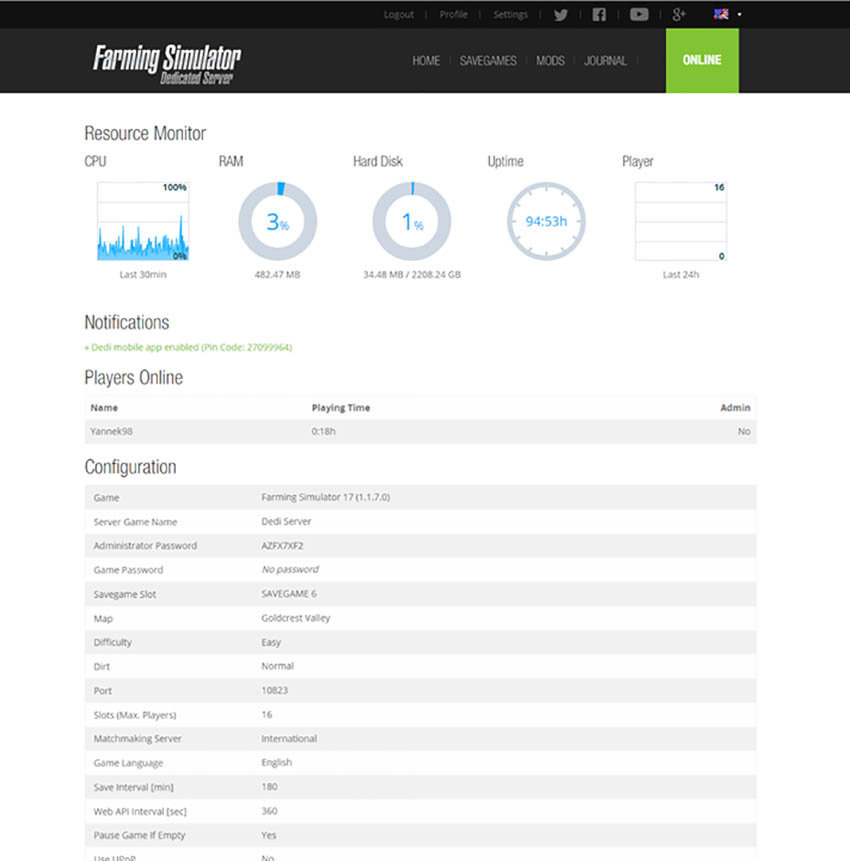The height and width of the screenshot is (861, 850).
Task: Click the Easy difficulty value
Action: click(271, 642)
